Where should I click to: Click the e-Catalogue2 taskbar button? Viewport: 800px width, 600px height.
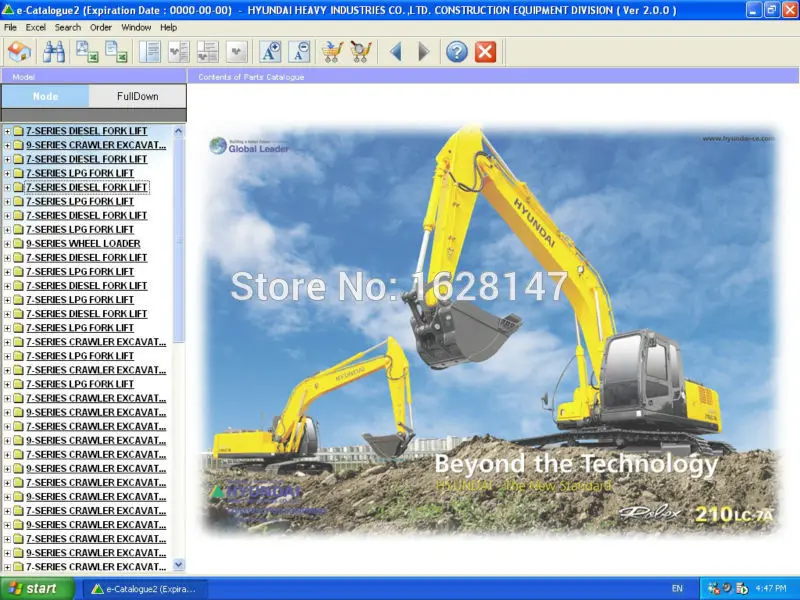click(x=144, y=589)
